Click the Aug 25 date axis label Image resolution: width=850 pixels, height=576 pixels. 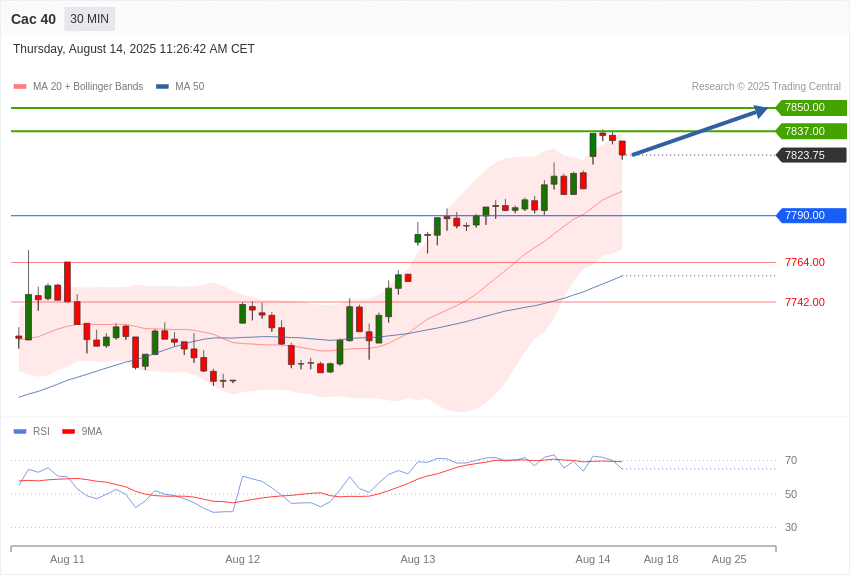coord(729,559)
